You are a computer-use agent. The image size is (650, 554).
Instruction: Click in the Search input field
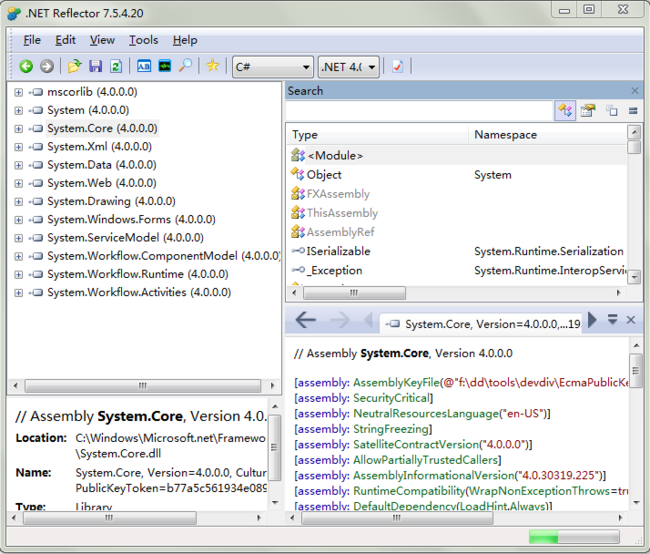[x=419, y=111]
